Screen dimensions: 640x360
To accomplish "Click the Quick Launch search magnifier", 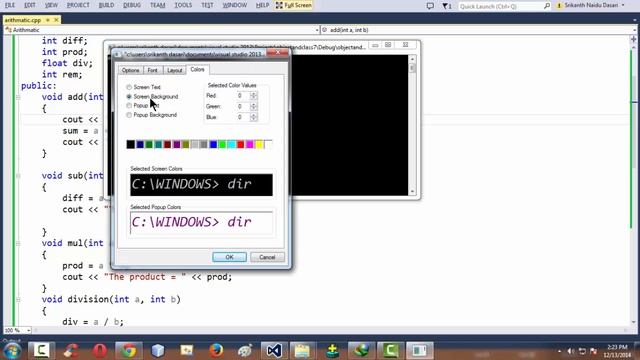I will click(x=547, y=6).
